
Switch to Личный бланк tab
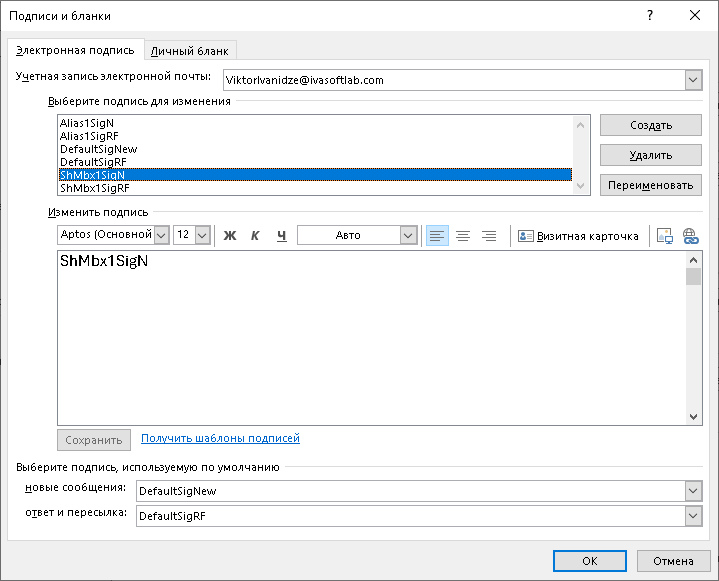190,51
